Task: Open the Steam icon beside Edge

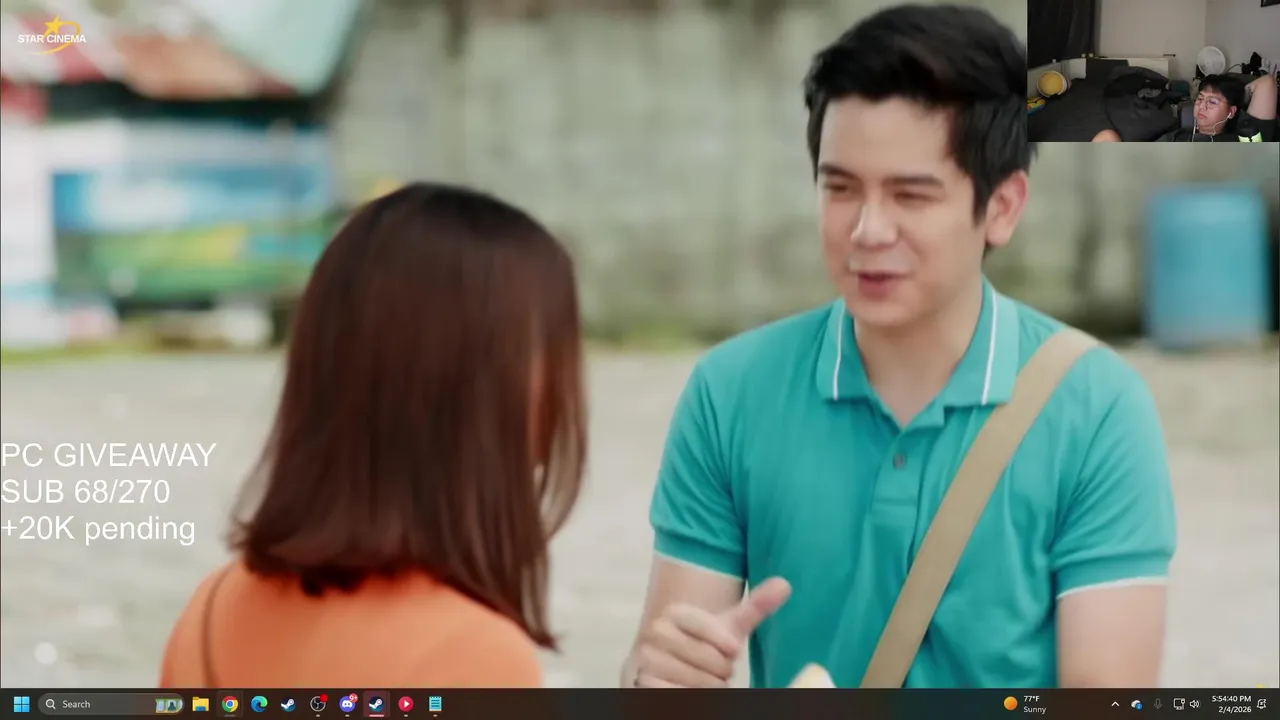Action: [x=288, y=704]
